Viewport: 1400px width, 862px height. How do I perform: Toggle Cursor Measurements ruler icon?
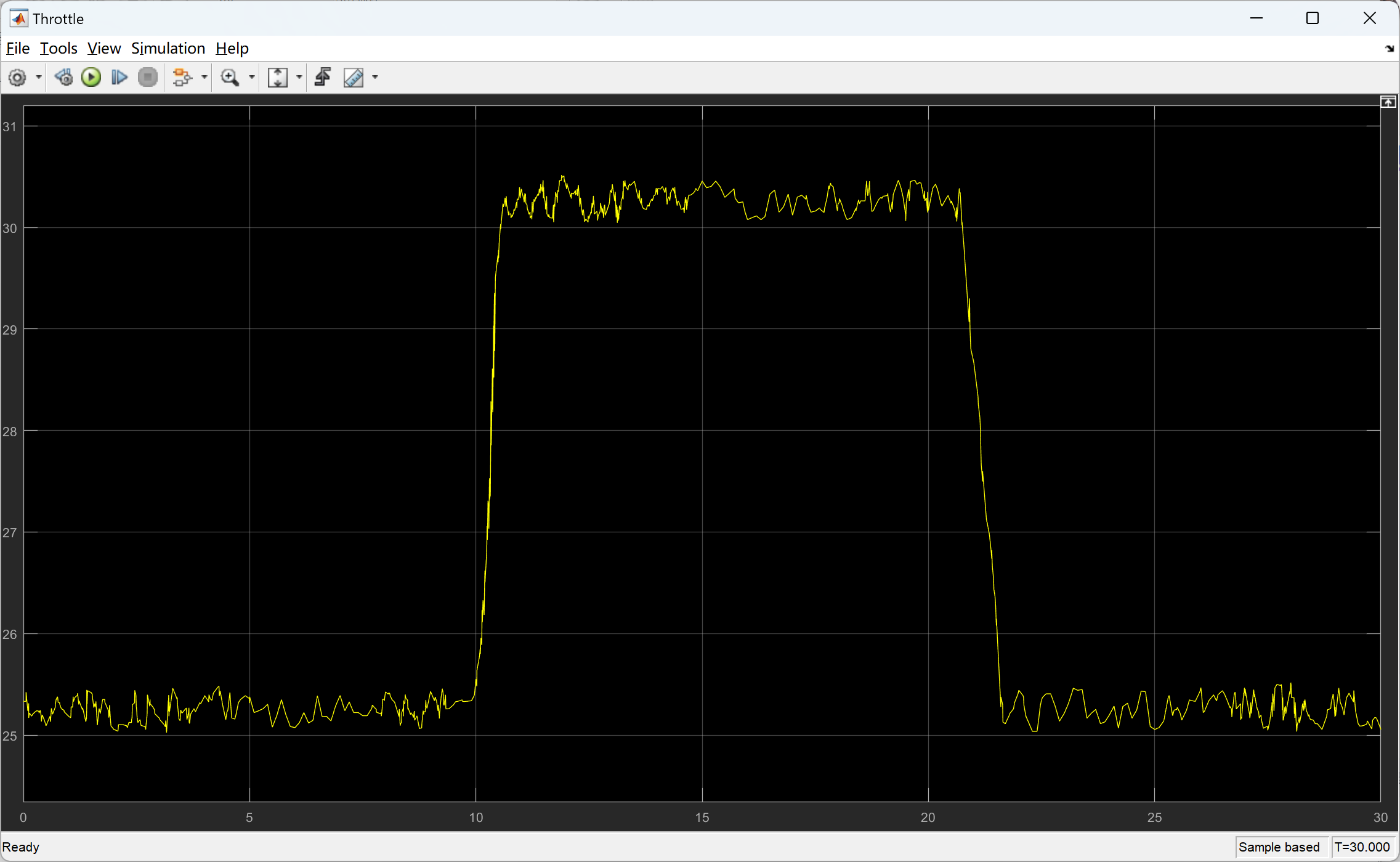(x=354, y=78)
